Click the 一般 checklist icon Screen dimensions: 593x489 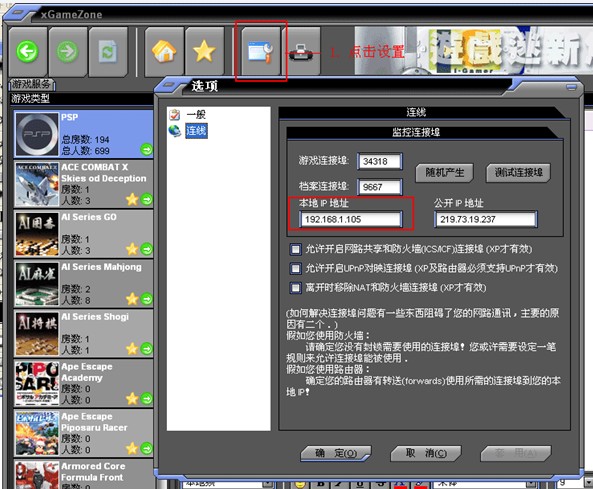[175, 115]
